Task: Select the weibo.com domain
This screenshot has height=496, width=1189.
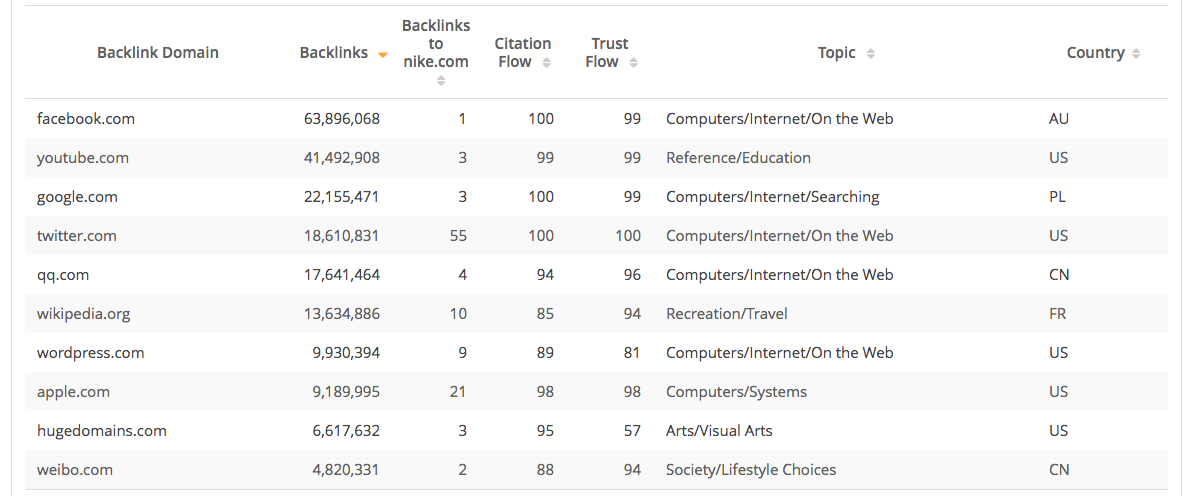Action: (x=74, y=469)
